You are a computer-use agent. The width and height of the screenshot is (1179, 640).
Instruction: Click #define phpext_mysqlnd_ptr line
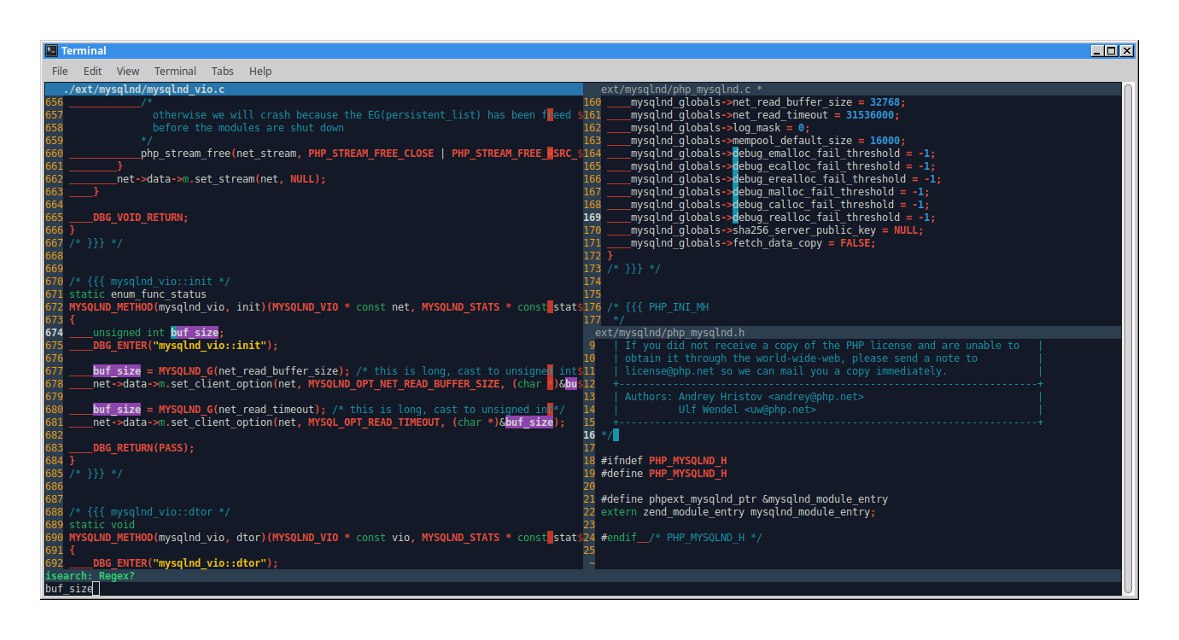tap(744, 499)
